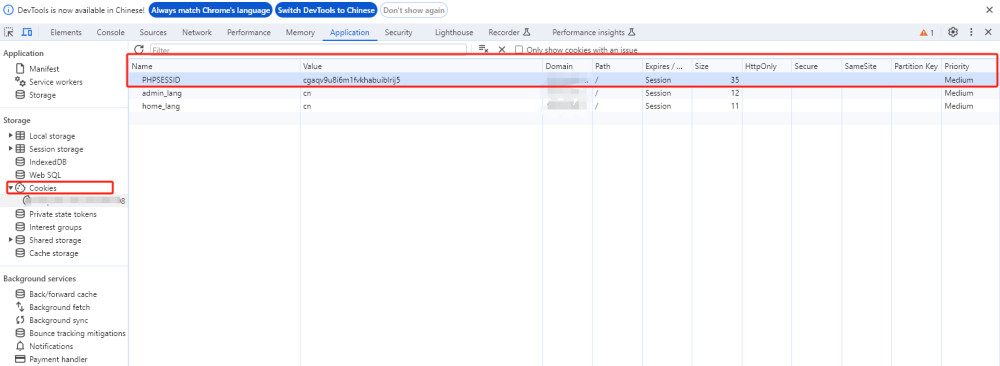Switch to the Memory tab
The height and width of the screenshot is (366, 1000).
point(300,33)
